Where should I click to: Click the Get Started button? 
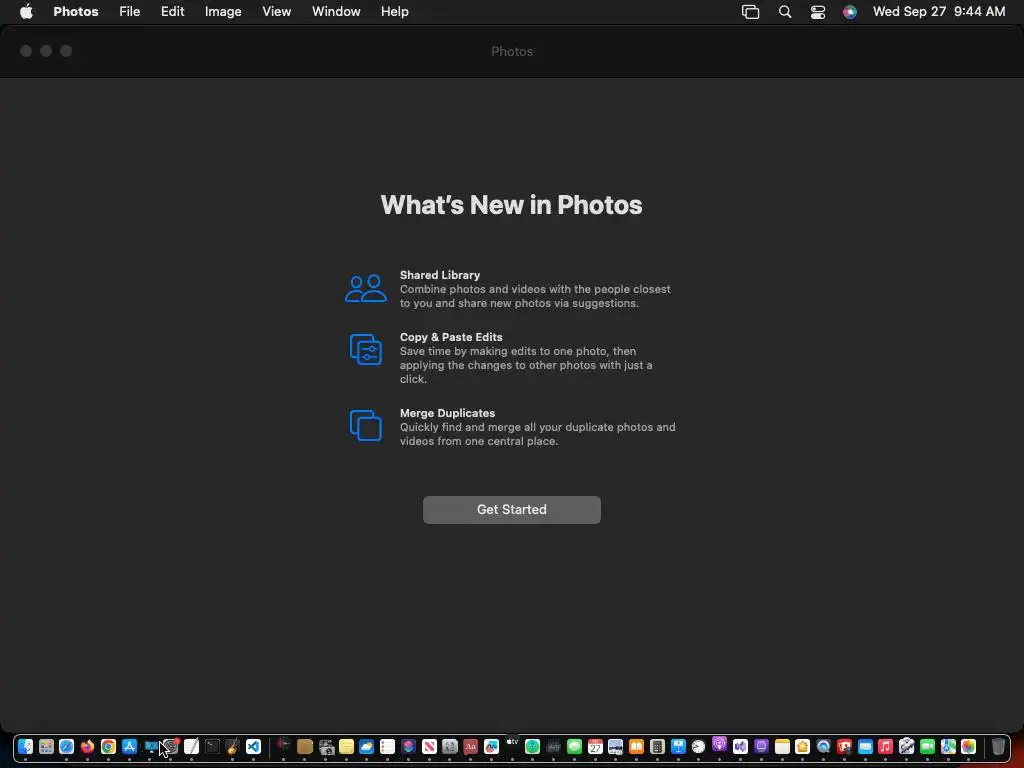pos(511,509)
